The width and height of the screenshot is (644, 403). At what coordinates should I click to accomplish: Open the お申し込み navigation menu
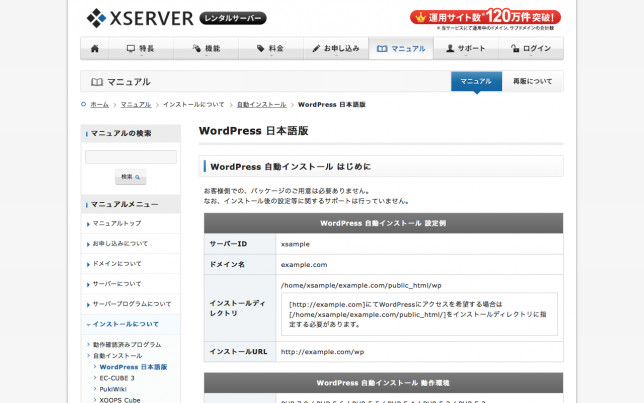336,48
